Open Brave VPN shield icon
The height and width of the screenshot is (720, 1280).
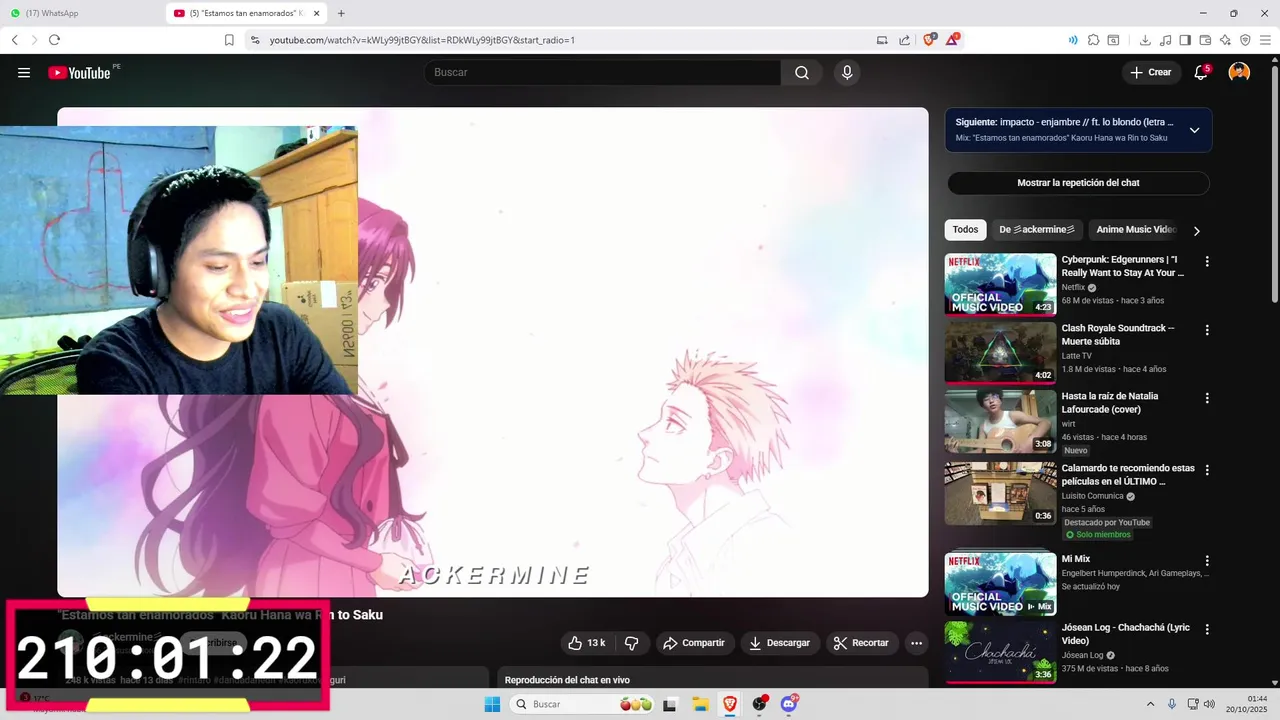(1245, 40)
